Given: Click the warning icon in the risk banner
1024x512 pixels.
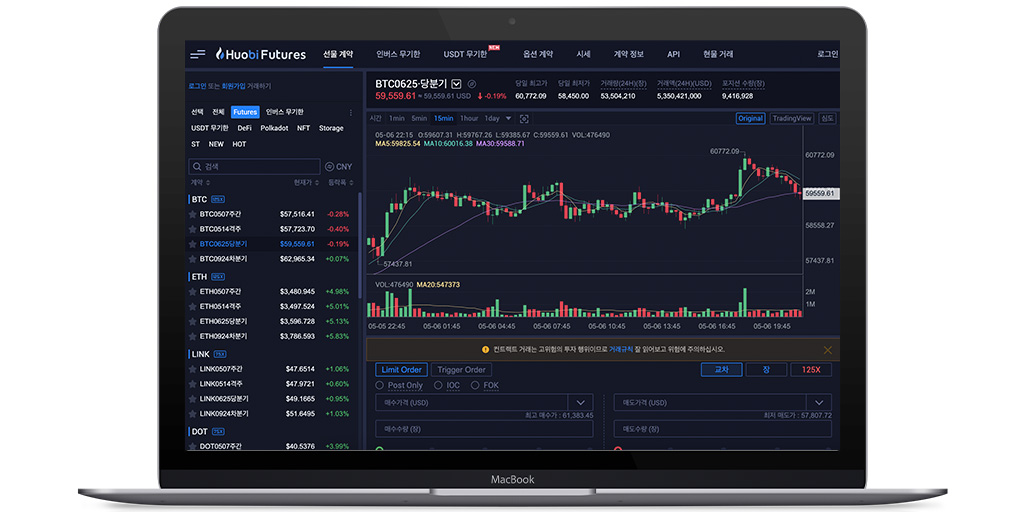Looking at the screenshot, I should 485,349.
